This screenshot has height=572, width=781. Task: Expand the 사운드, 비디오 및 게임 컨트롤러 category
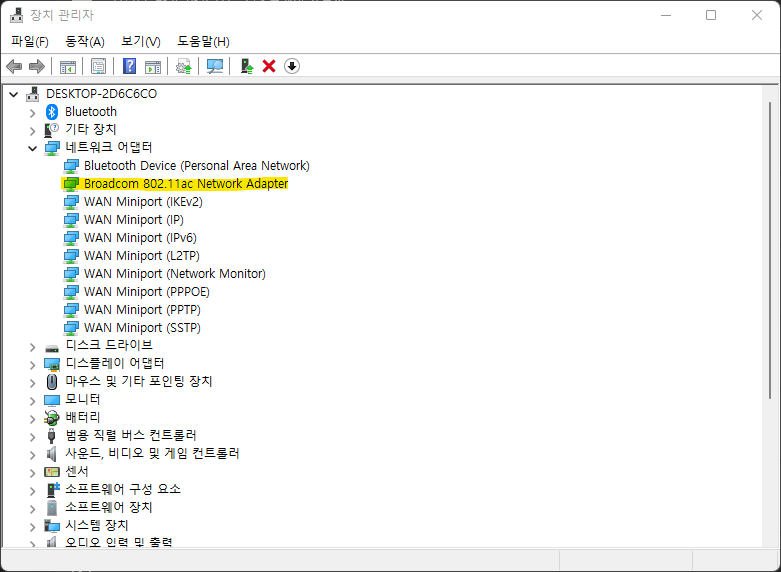pos(33,455)
